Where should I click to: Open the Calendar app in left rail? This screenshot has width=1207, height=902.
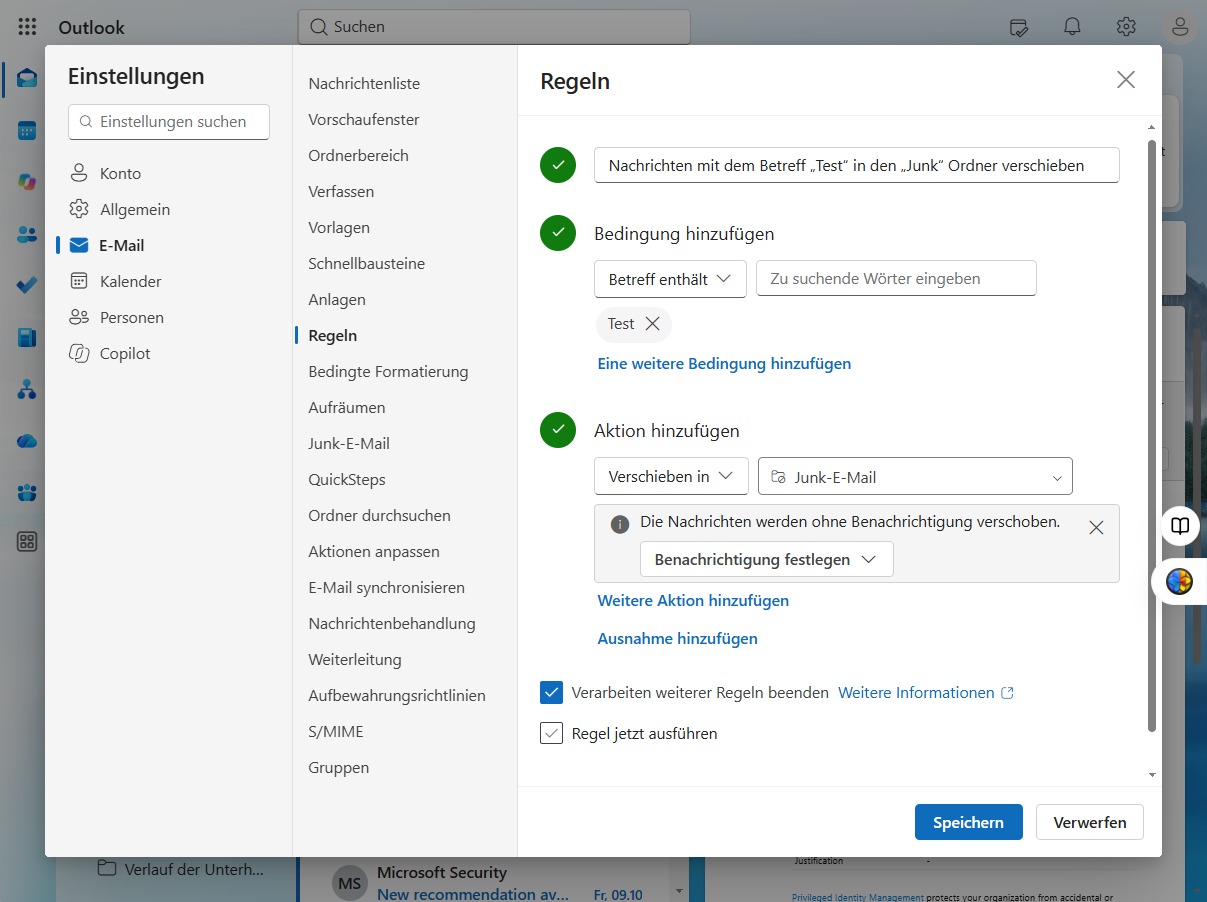pyautogui.click(x=27, y=130)
